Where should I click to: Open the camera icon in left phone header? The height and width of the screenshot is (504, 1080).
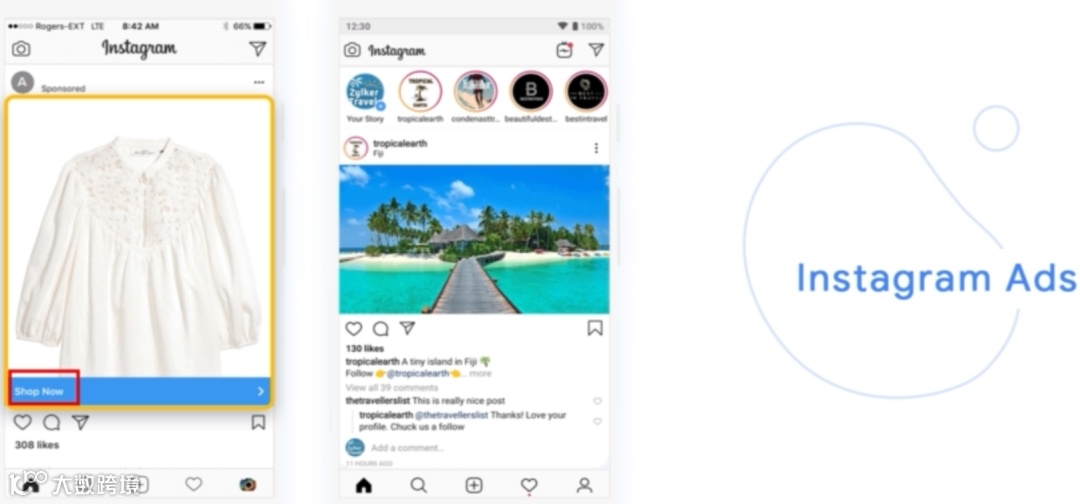(x=21, y=49)
